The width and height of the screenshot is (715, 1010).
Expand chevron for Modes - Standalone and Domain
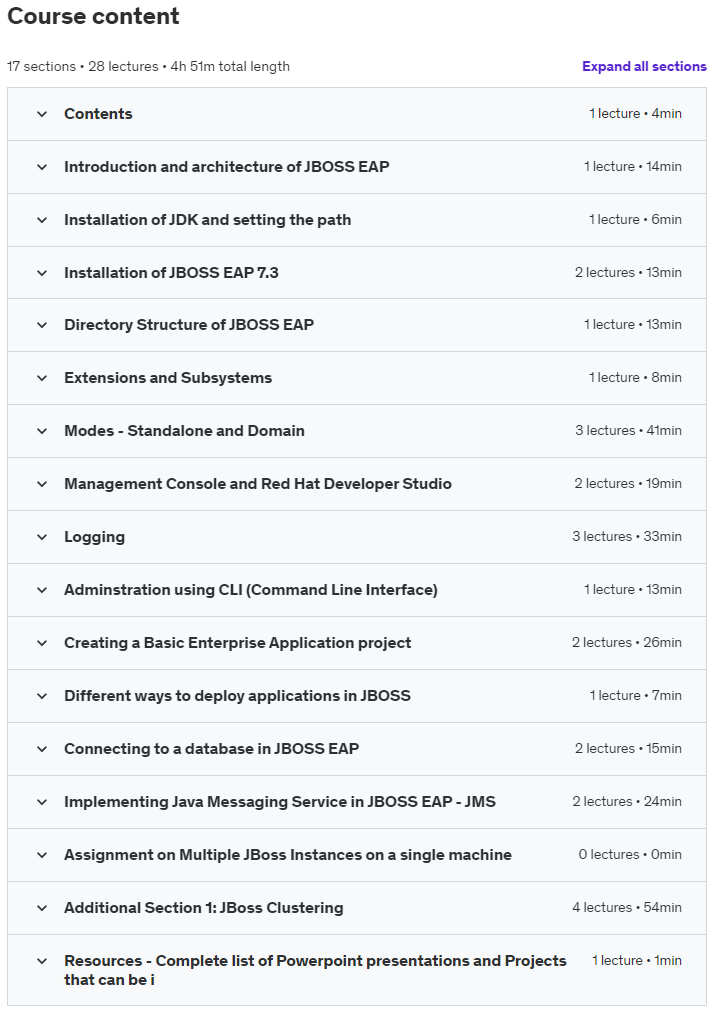(42, 431)
